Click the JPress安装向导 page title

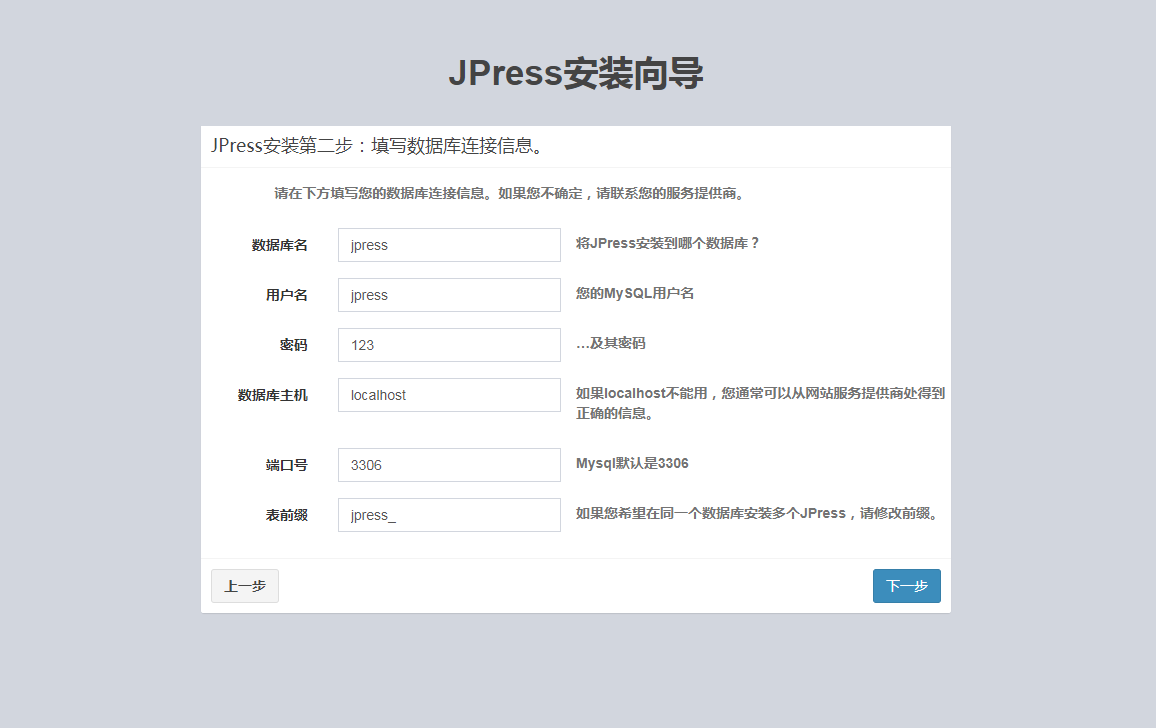[576, 74]
